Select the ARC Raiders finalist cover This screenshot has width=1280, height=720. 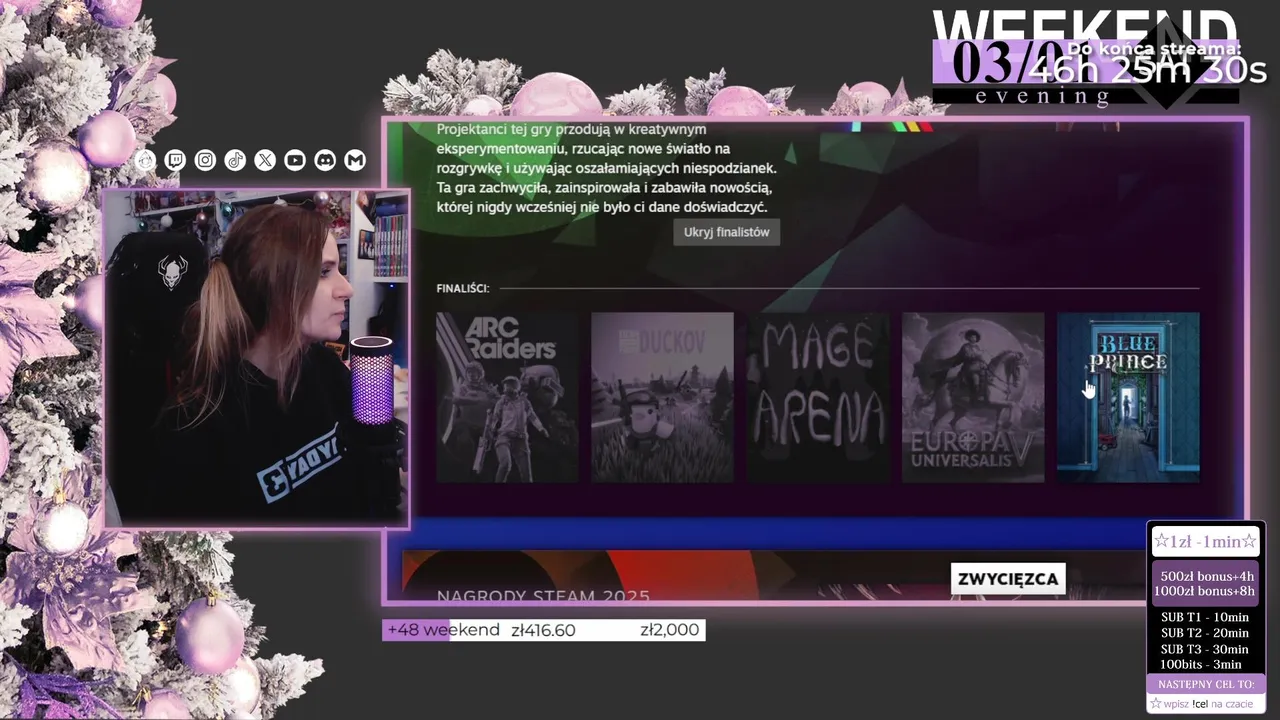[507, 397]
